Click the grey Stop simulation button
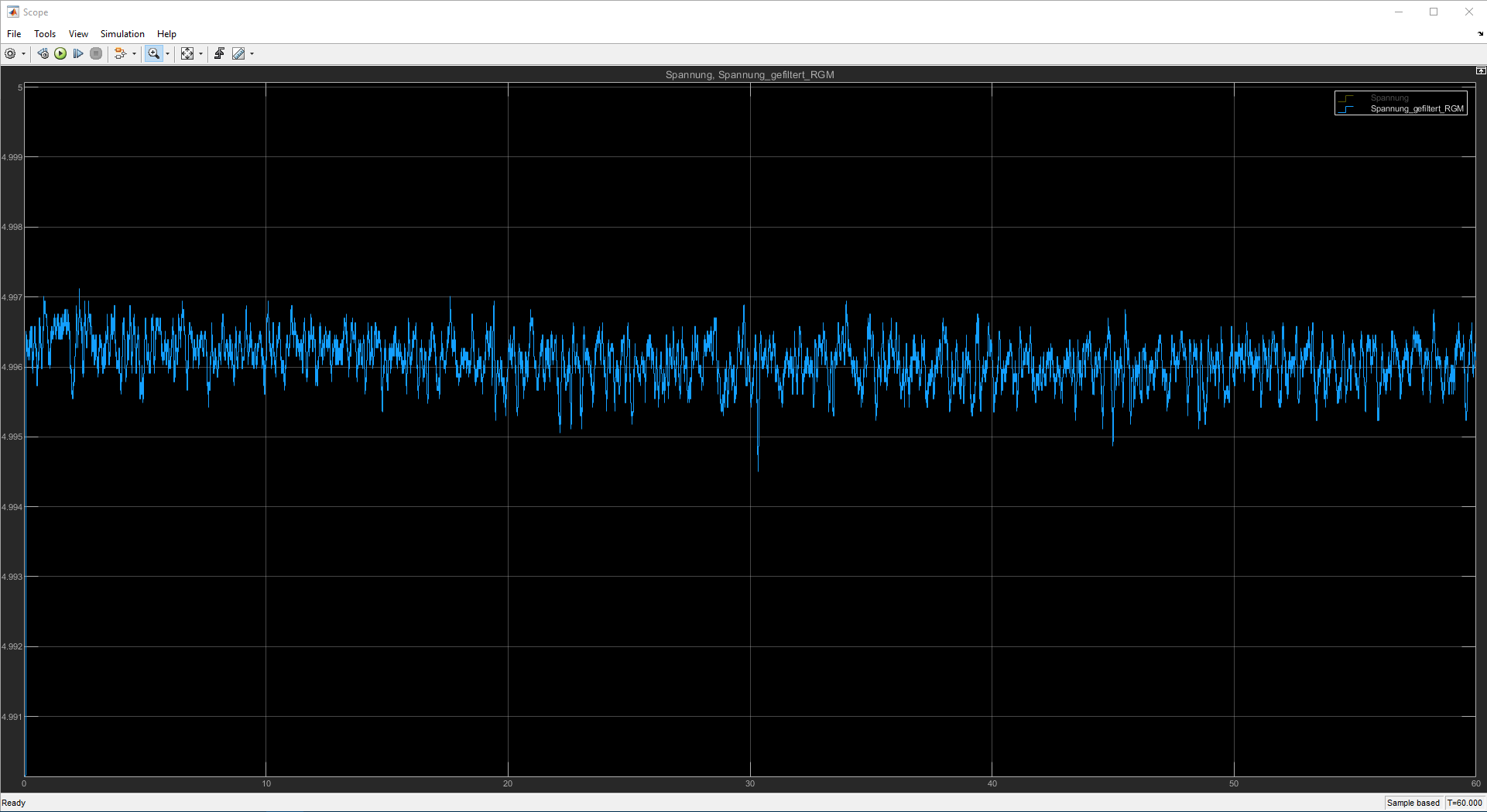This screenshot has height=812, width=1487. click(96, 53)
